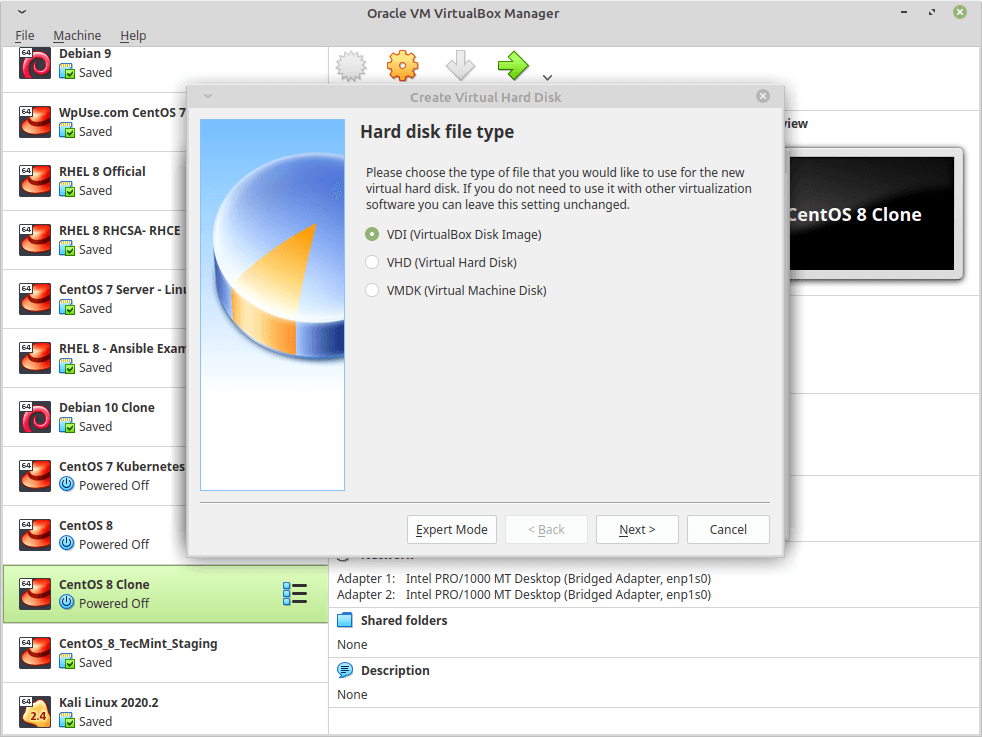Select the Kali Linux 2020.2 machine
This screenshot has width=982, height=737.
165,710
